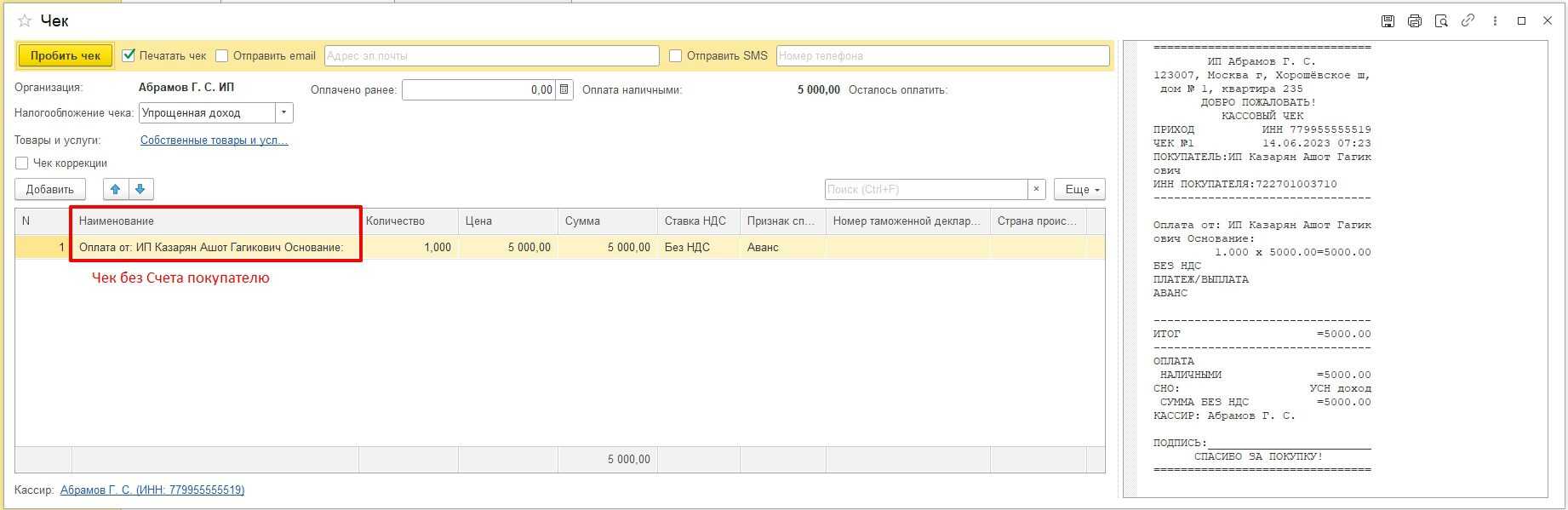Viewport: 1568px width, 510px height.
Task: Move row down with the down arrow
Action: pyautogui.click(x=140, y=189)
